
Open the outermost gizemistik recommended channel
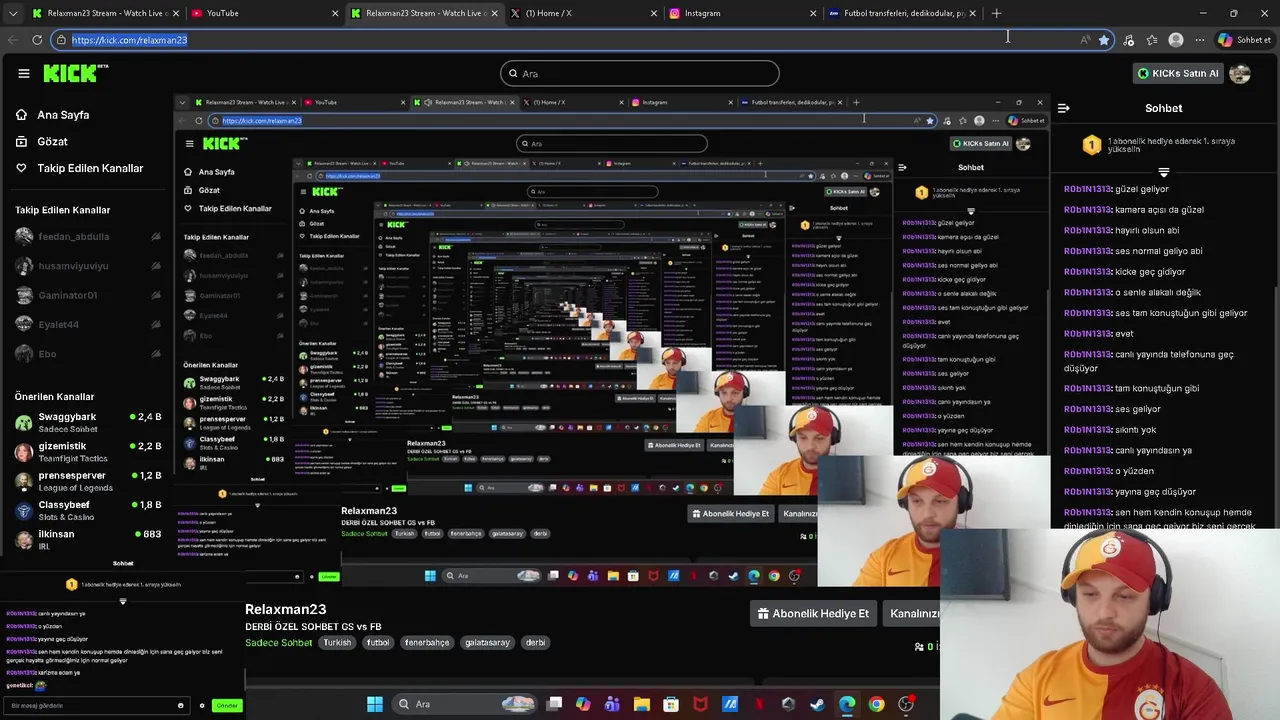tap(88, 452)
